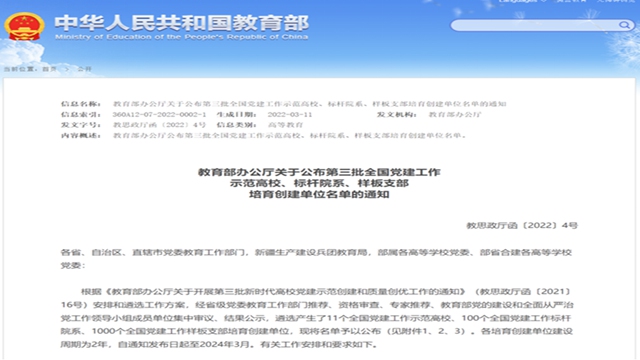Click the 教育部办公厅 issuing agency value
Image resolution: width=640 pixels, height=360 pixels.
pyautogui.click(x=455, y=115)
